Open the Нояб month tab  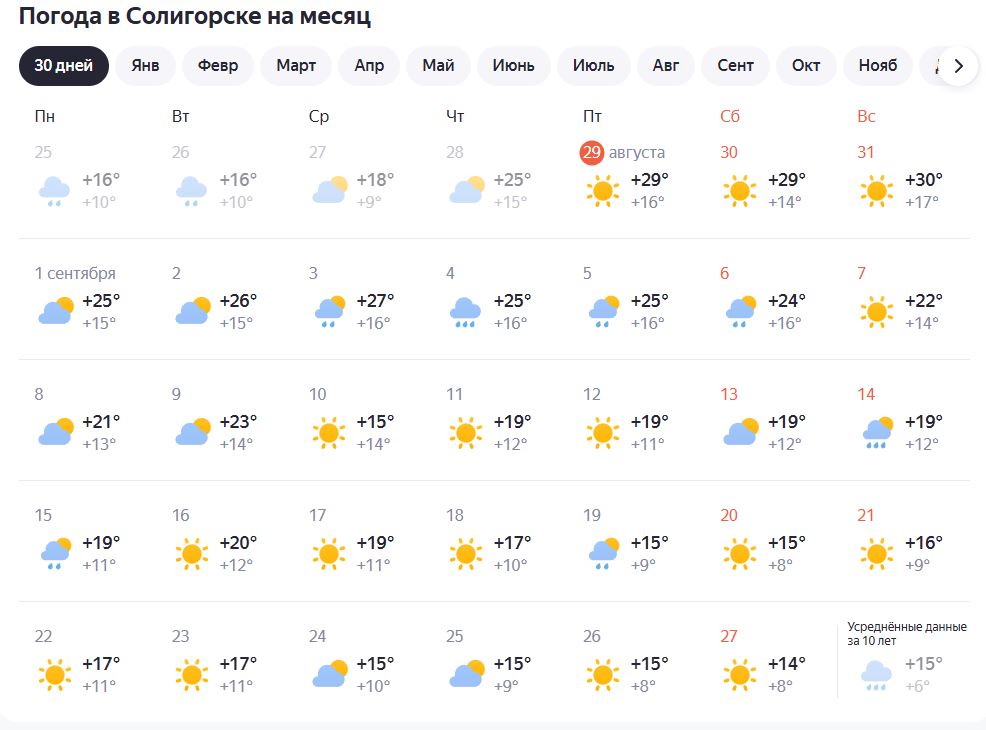[x=877, y=66]
